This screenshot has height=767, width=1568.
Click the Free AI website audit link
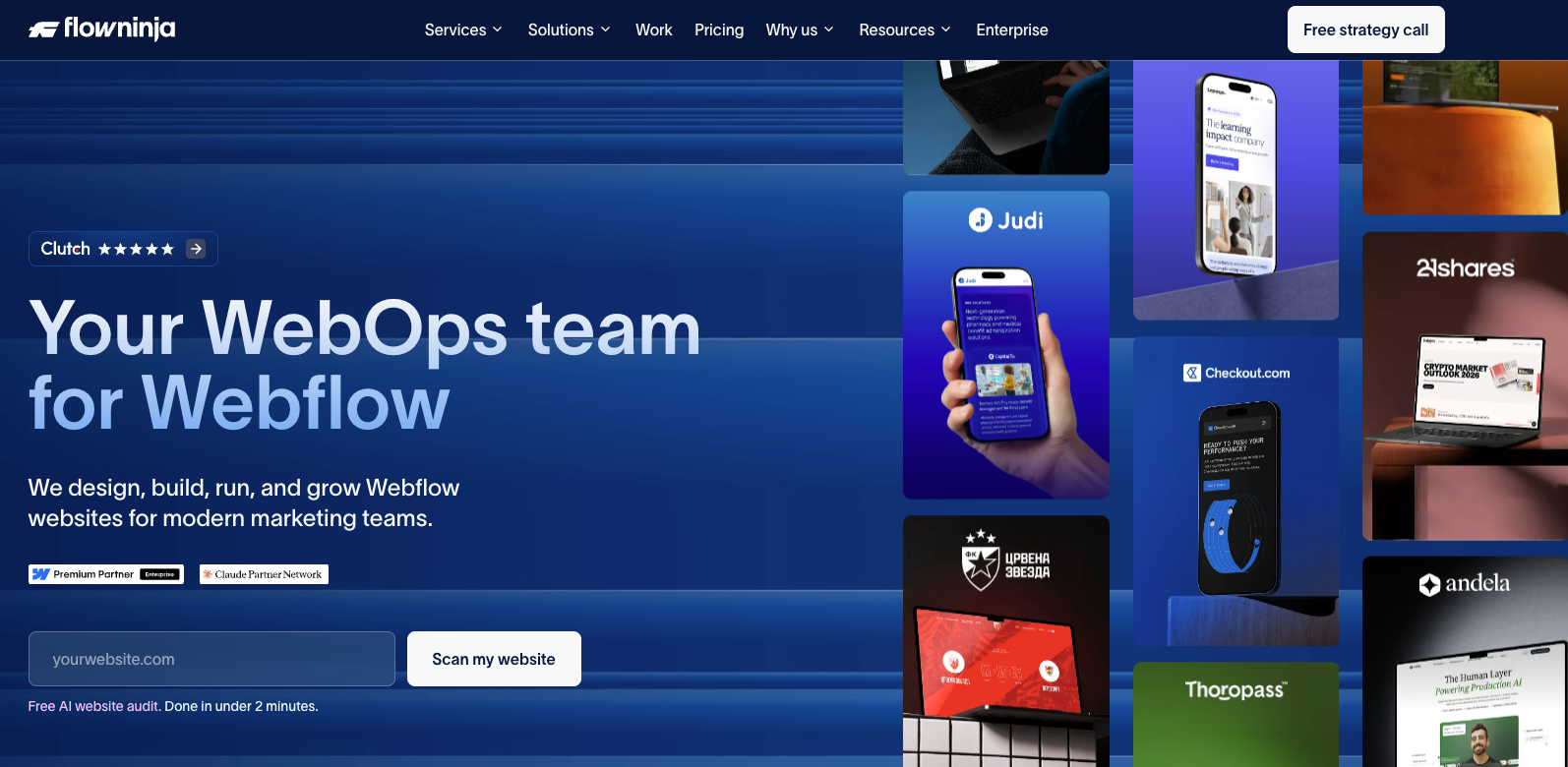93,706
